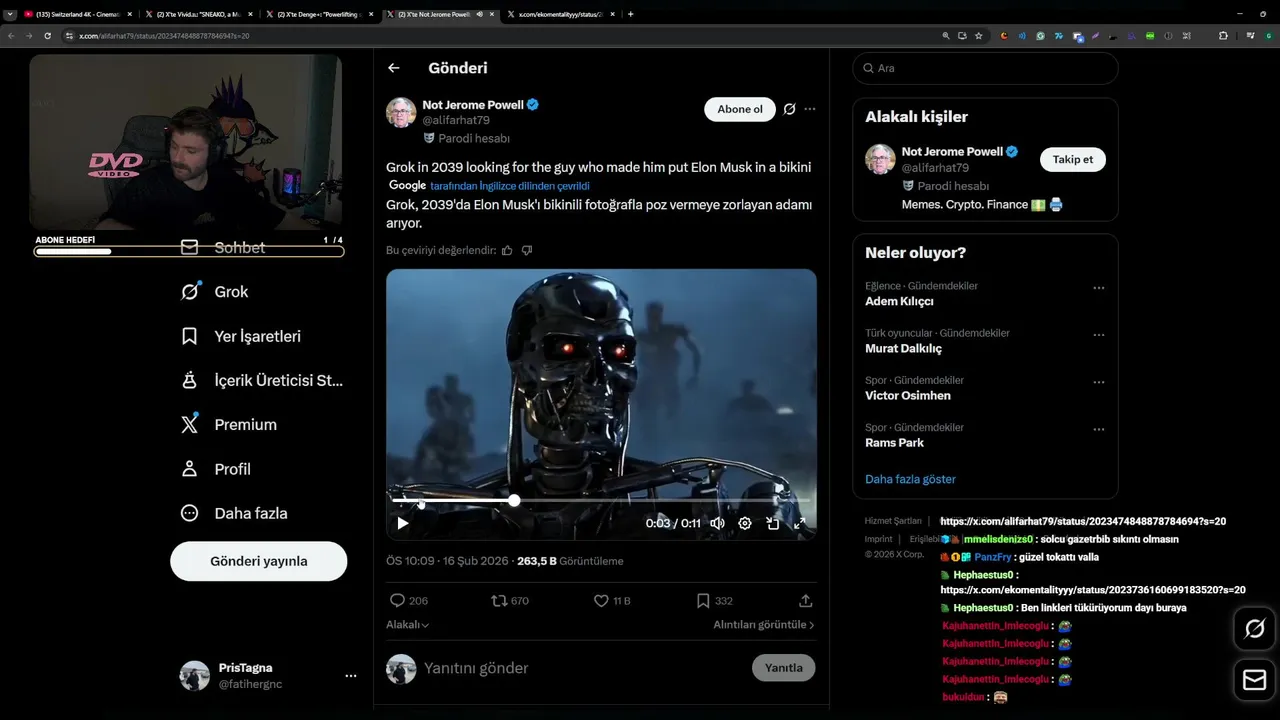Open more options for Adem Kılıçcı trend

click(1099, 288)
